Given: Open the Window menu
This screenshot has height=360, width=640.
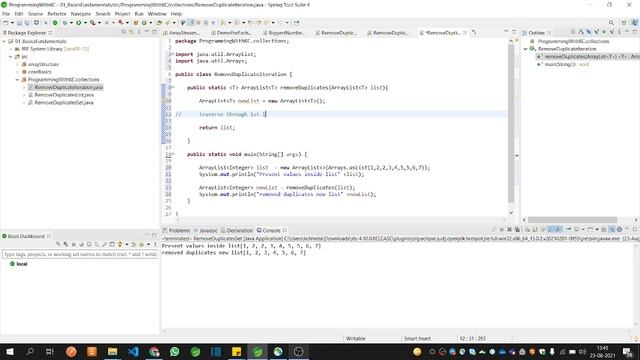Looking at the screenshot, I should (x=157, y=14).
